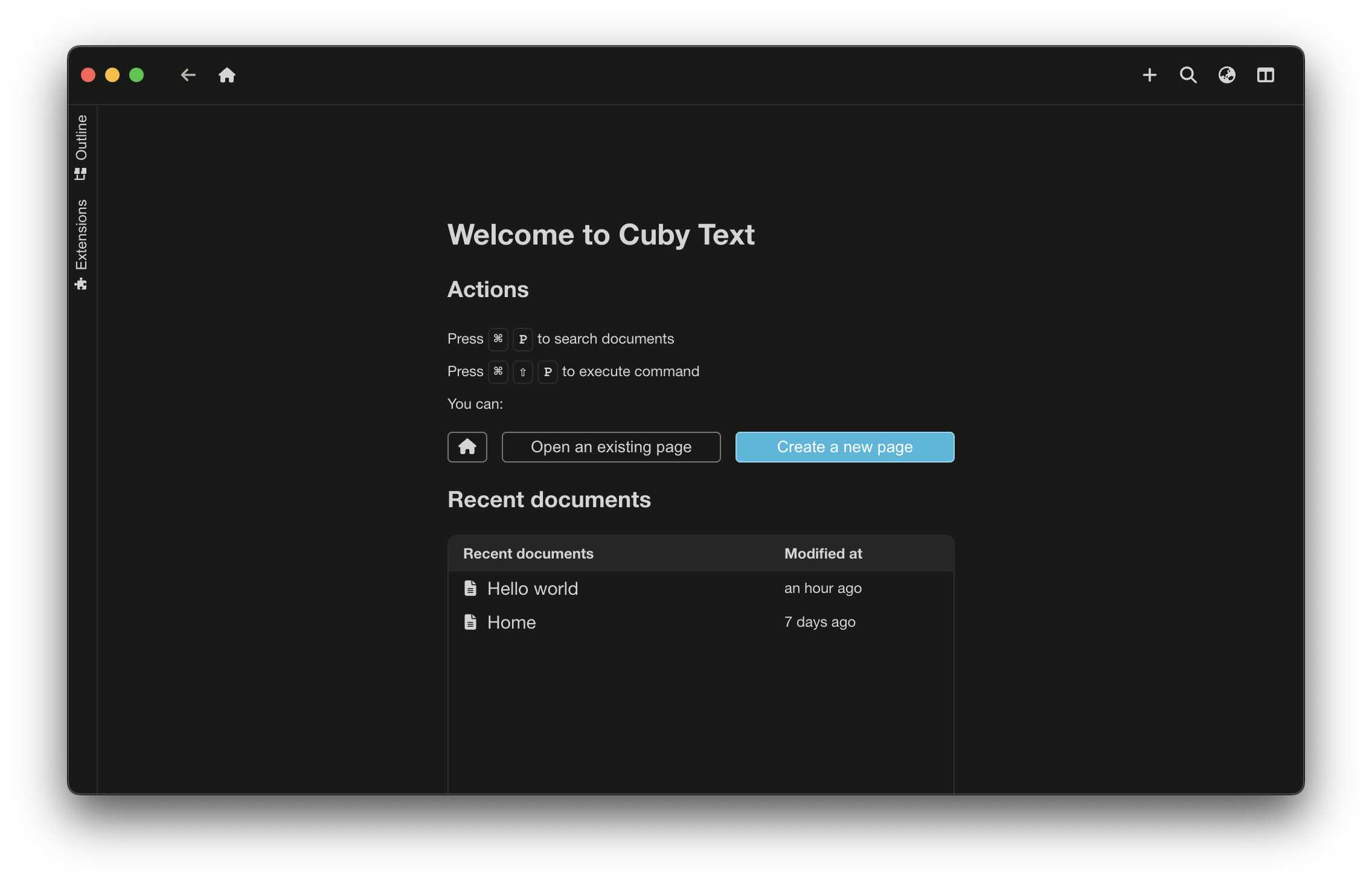Toggle split view layout icon

(1265, 75)
